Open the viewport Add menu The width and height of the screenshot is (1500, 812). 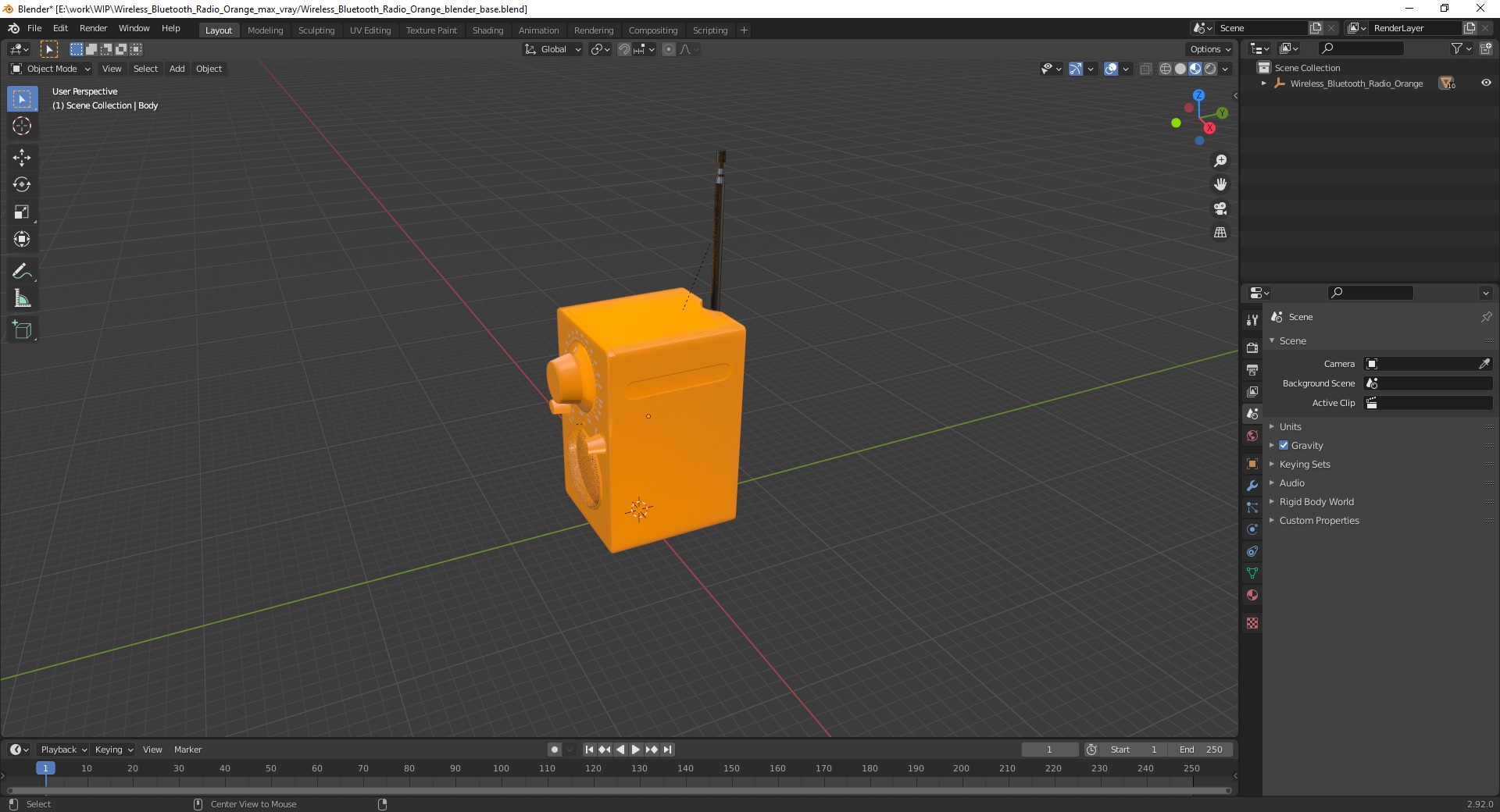pyautogui.click(x=177, y=69)
